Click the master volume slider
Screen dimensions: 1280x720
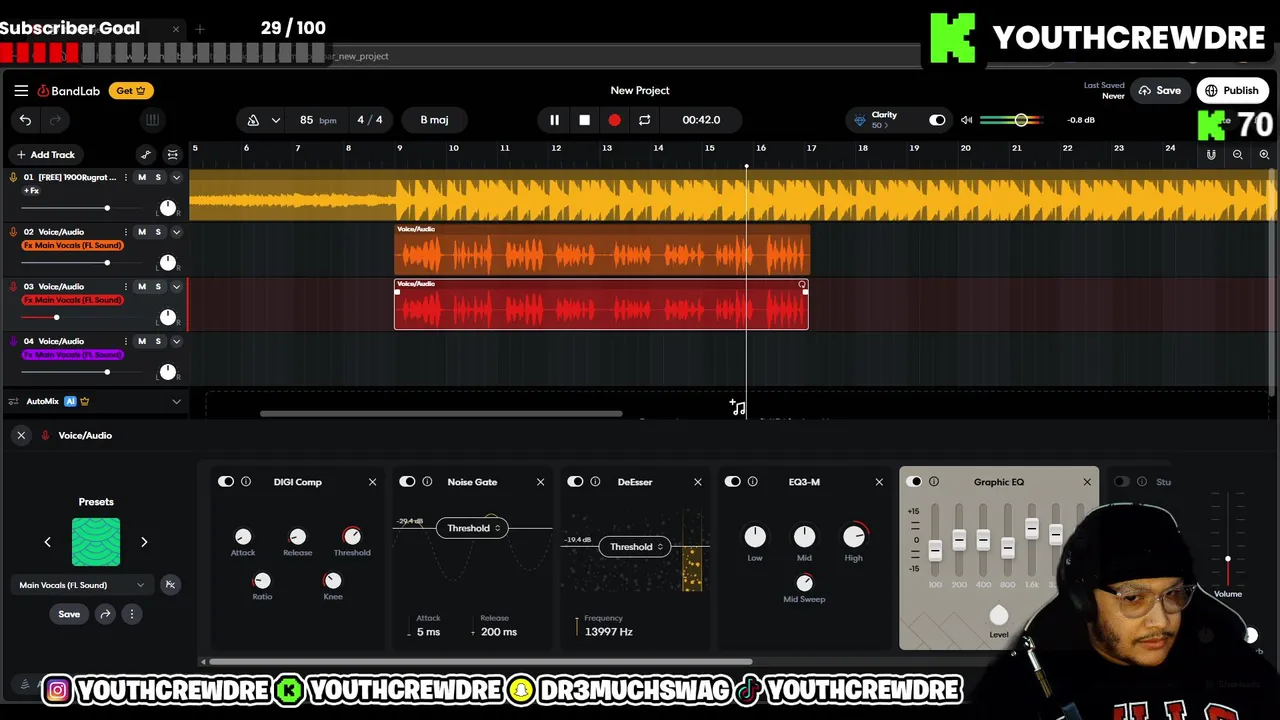(1012, 120)
